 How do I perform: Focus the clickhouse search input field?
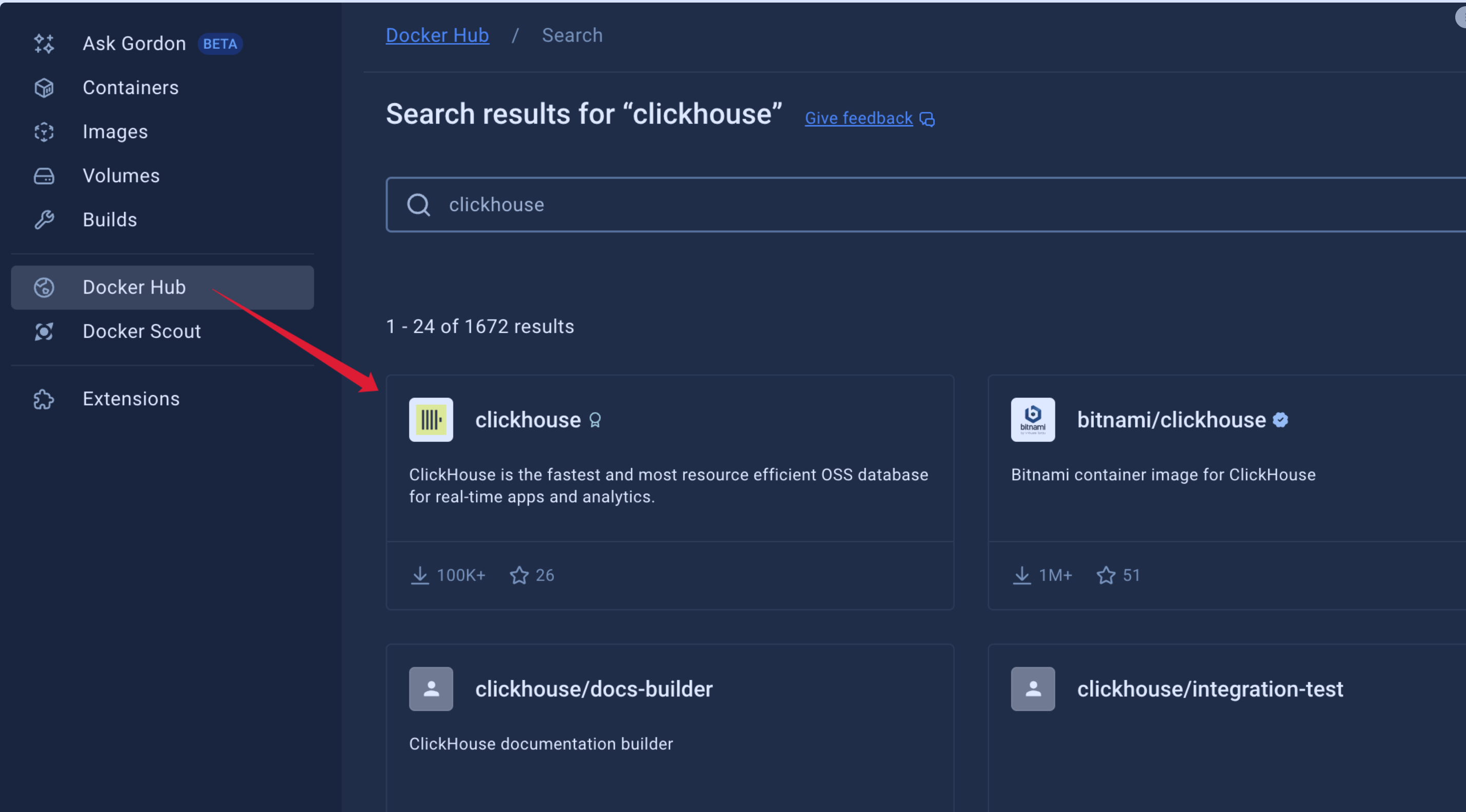(x=911, y=205)
